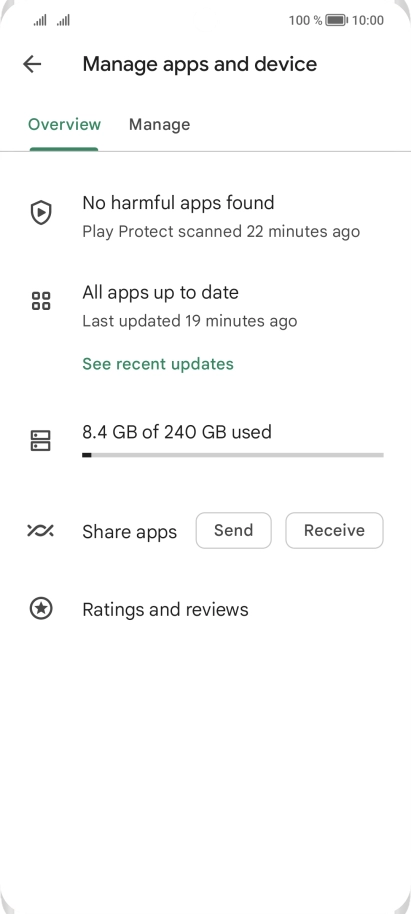411x914 pixels.
Task: Click the 10:00 clock in status bar
Action: (368, 20)
